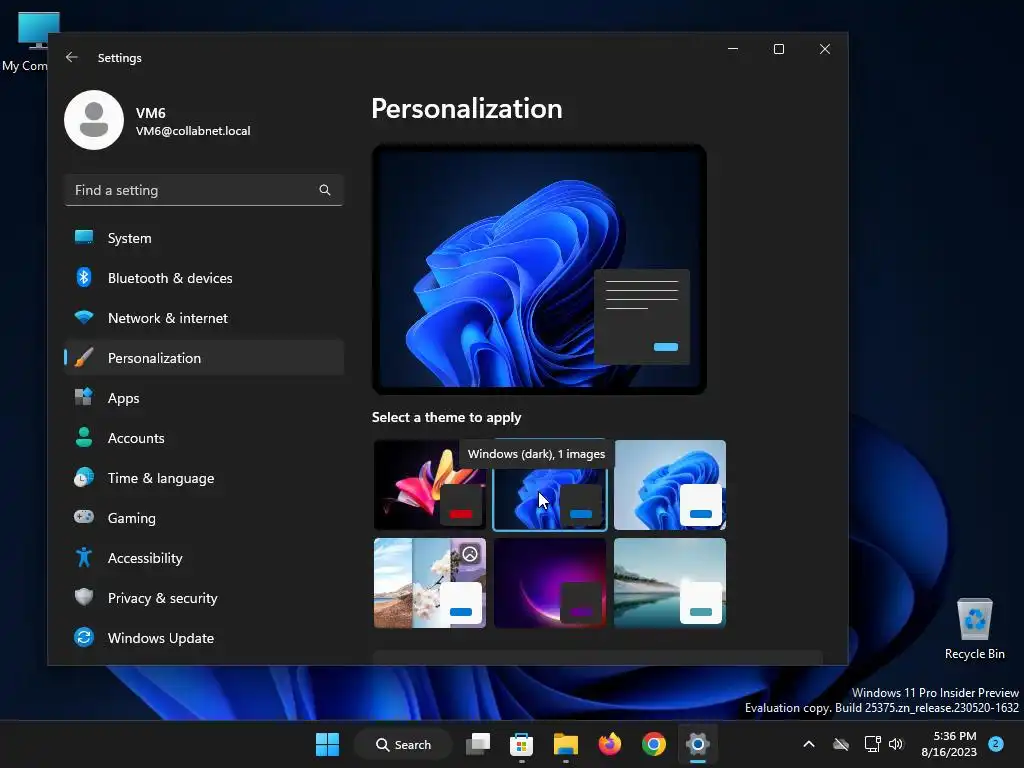Click the cloud sync tray icon

(x=841, y=744)
